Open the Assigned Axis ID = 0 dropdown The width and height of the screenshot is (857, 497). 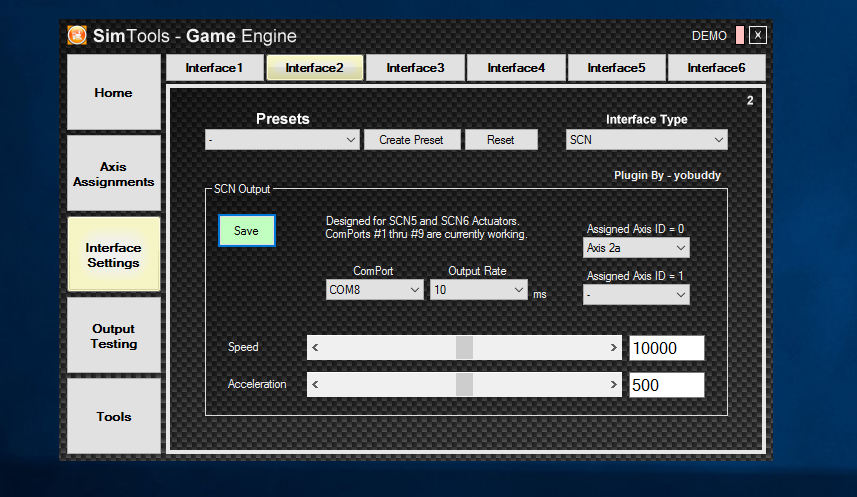tap(636, 248)
